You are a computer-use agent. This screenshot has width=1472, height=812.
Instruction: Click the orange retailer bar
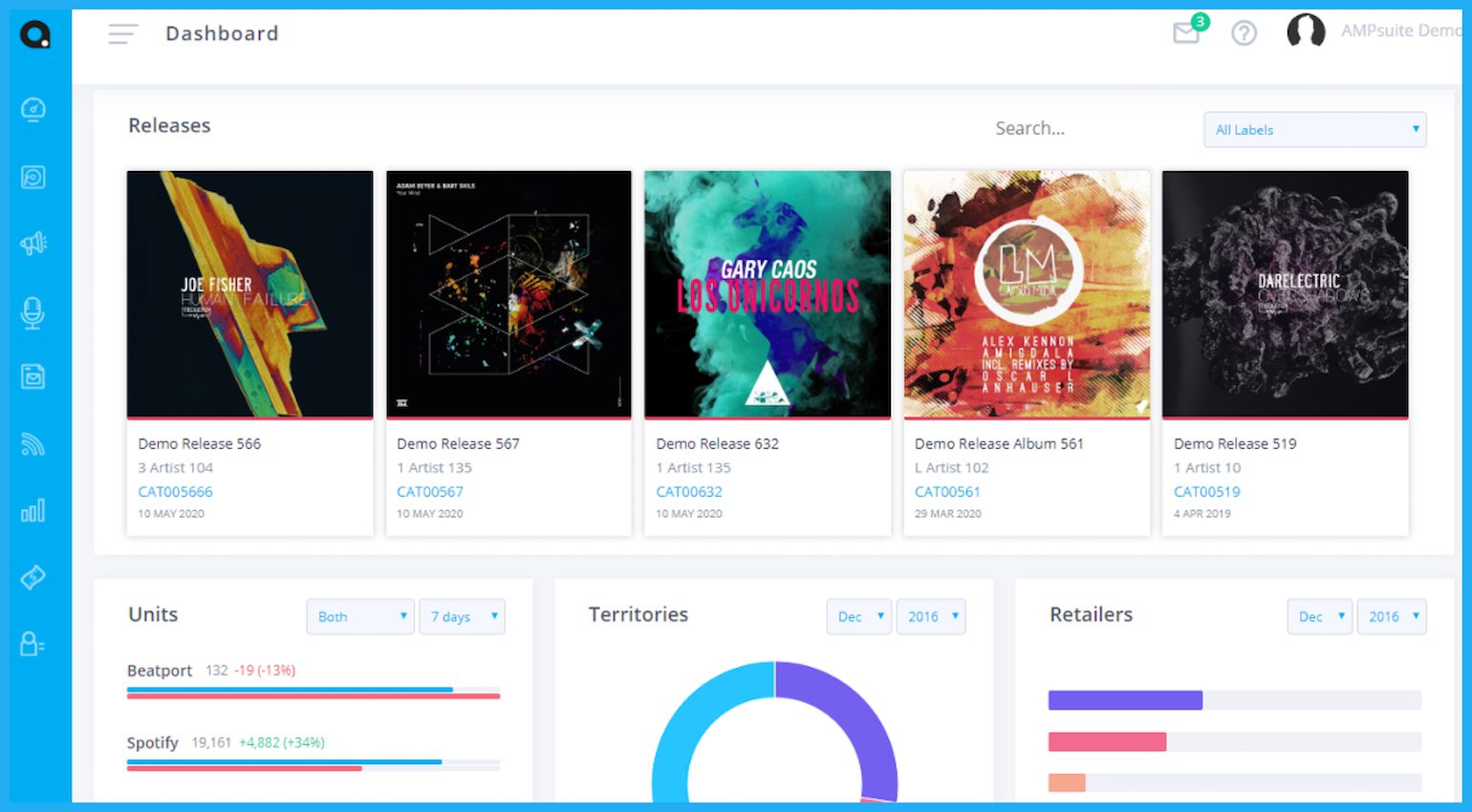click(1067, 782)
